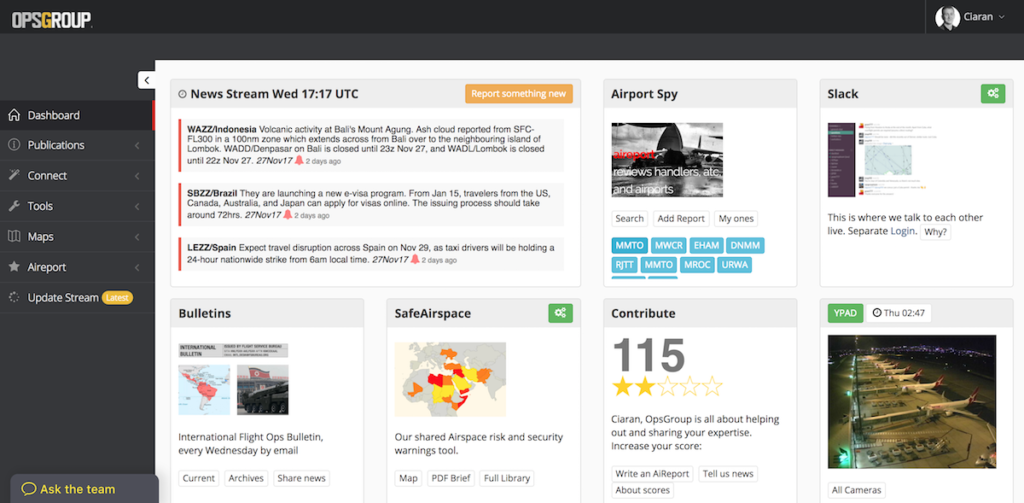Click the Airport Spy Add Report button
Viewport: 1024px width, 503px height.
[x=680, y=218]
